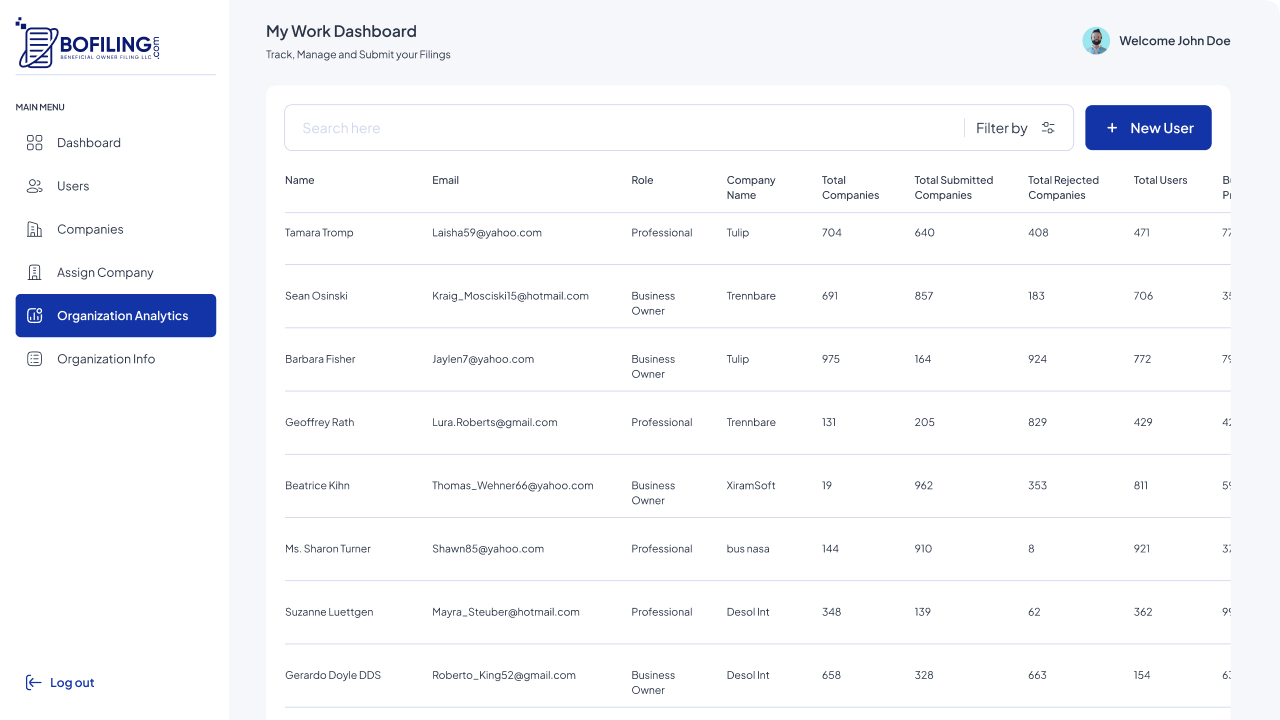Image resolution: width=1280 pixels, height=720 pixels.
Task: Click the filter sliders icon
Action: tap(1048, 128)
